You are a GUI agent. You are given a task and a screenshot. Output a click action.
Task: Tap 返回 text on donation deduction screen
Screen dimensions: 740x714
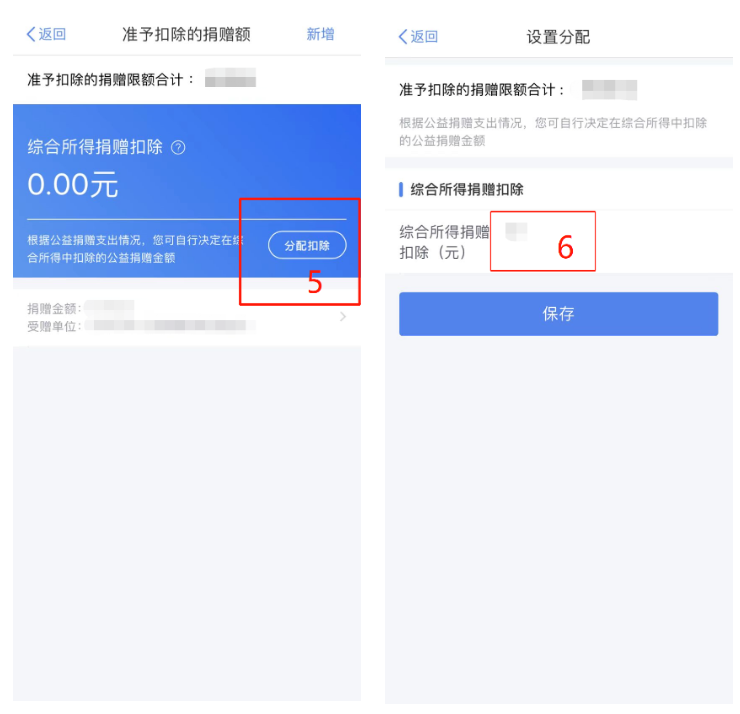52,34
